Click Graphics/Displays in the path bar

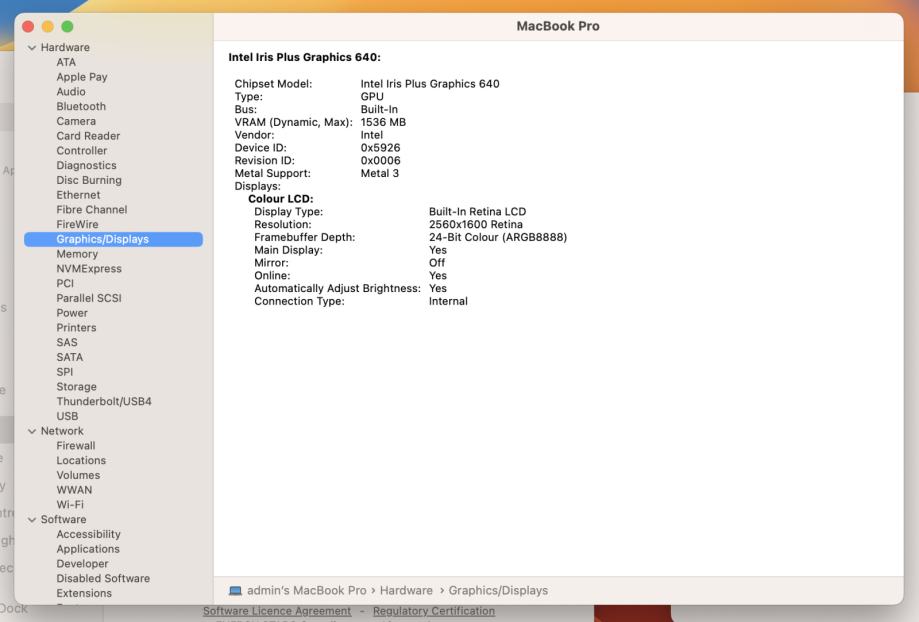pyautogui.click(x=498, y=590)
